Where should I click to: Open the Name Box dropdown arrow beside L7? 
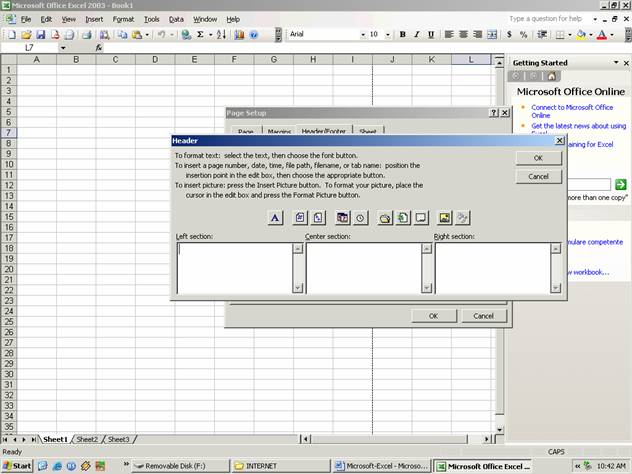point(63,48)
